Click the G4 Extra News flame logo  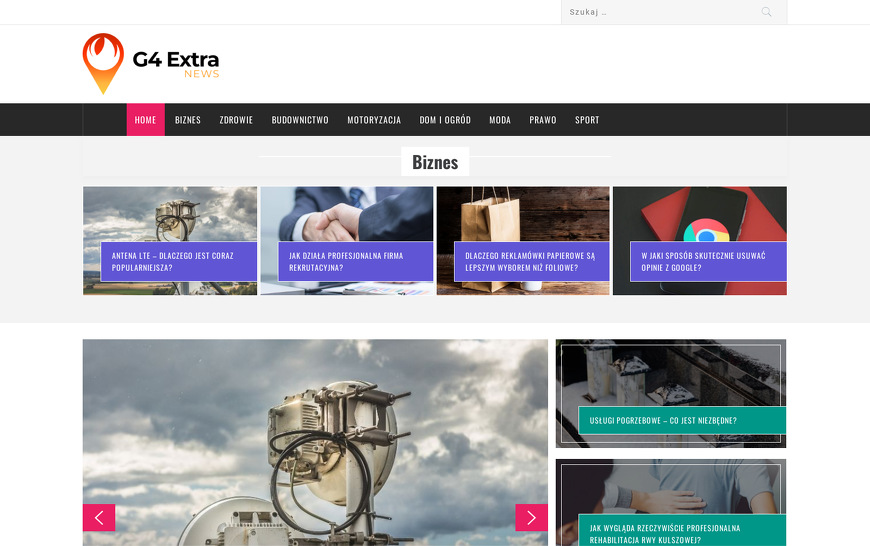(x=151, y=64)
